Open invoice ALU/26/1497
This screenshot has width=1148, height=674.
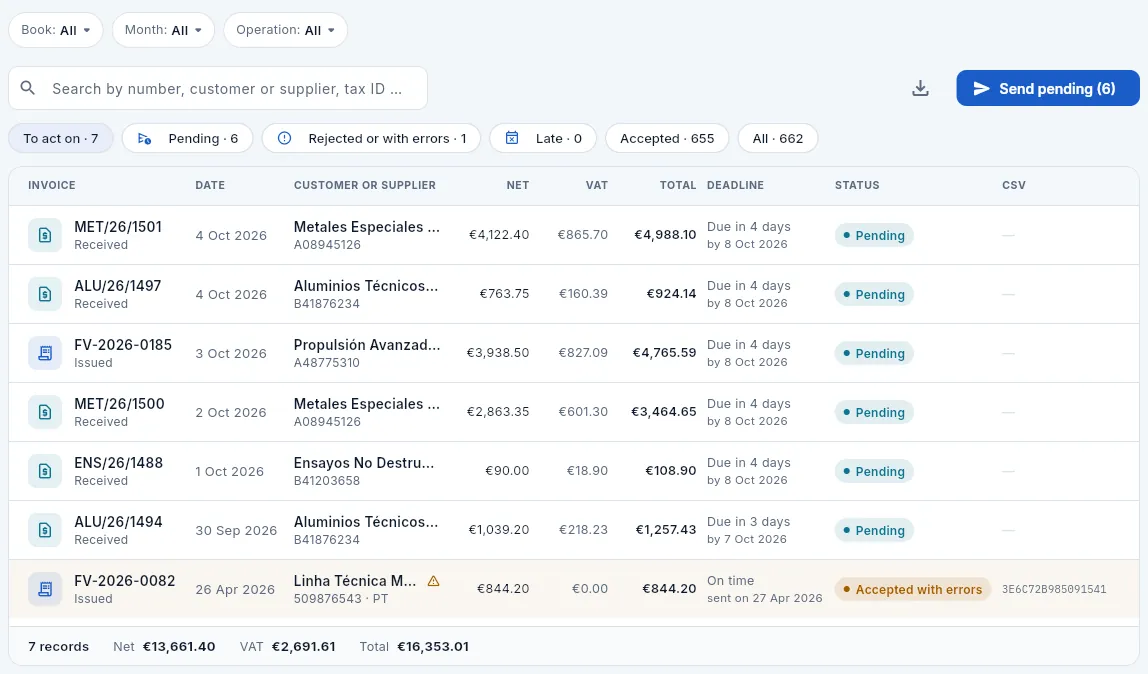[x=118, y=286]
